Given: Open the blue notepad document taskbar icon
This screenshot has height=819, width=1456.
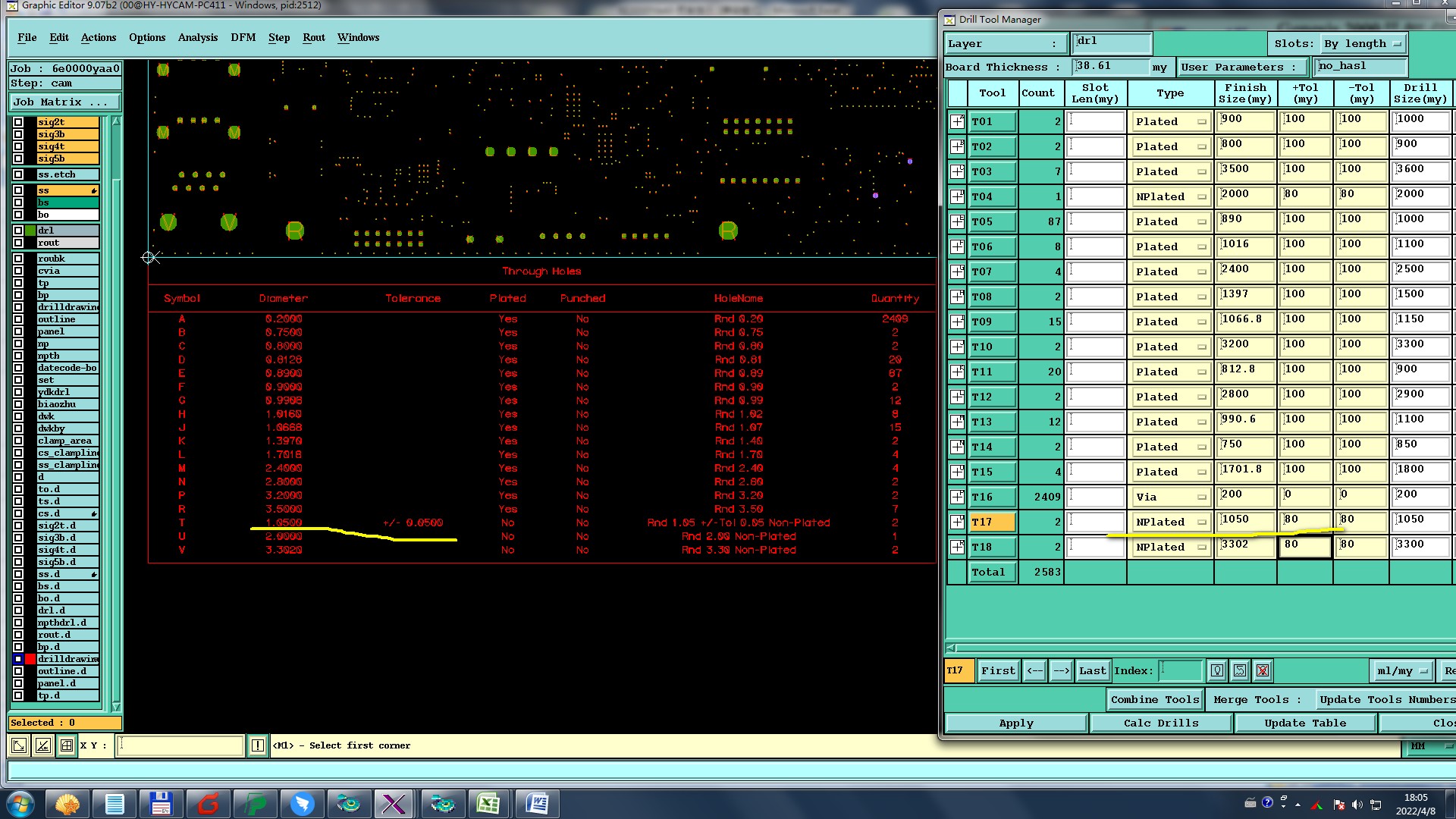Looking at the screenshot, I should 115,803.
